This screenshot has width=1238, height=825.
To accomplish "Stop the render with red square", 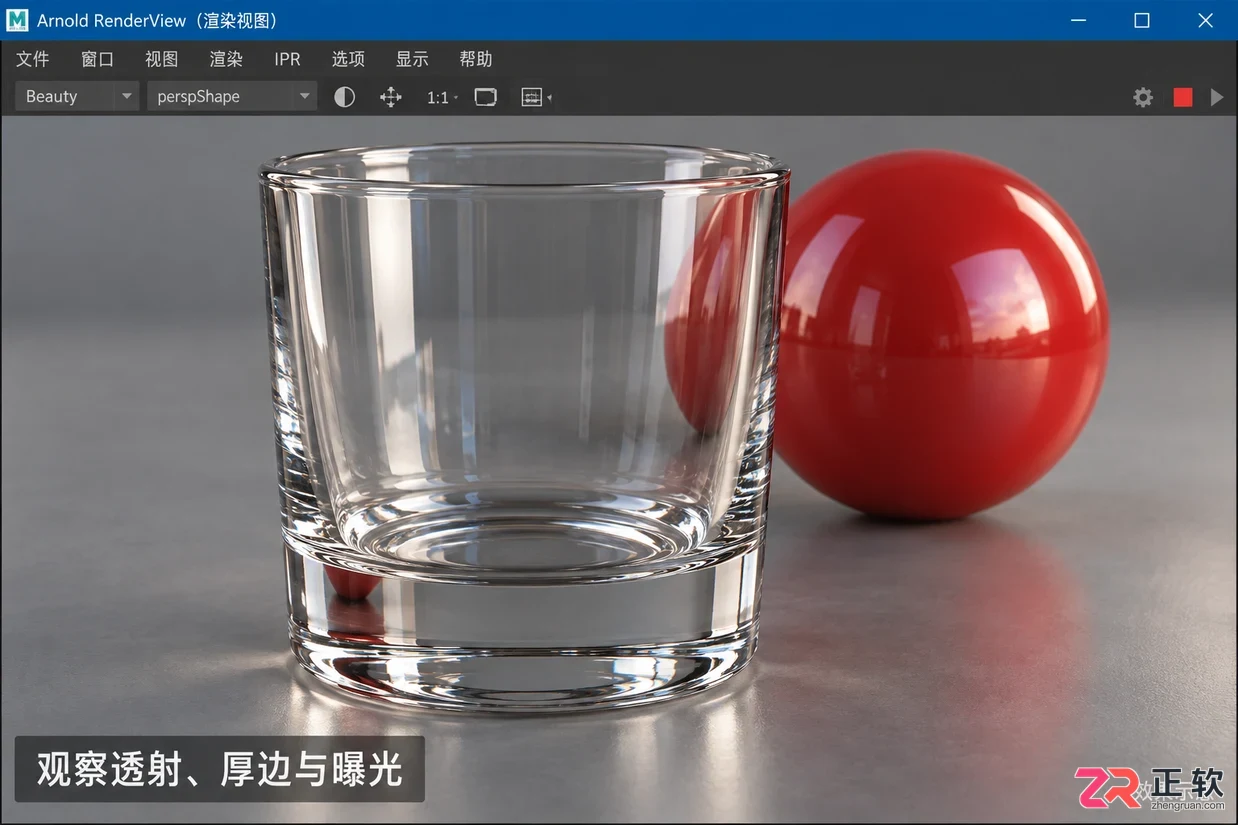I will tap(1183, 97).
